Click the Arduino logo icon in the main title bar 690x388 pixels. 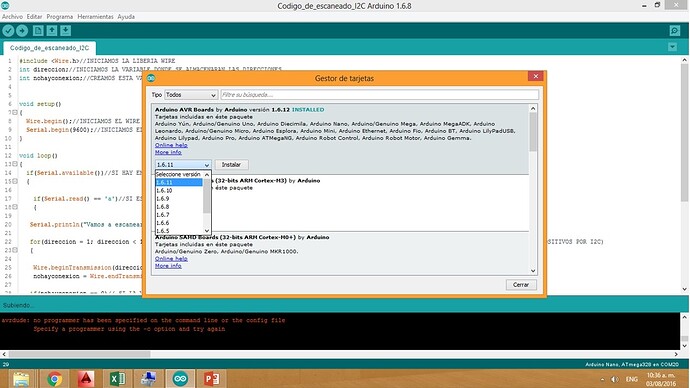[x=5, y=6]
